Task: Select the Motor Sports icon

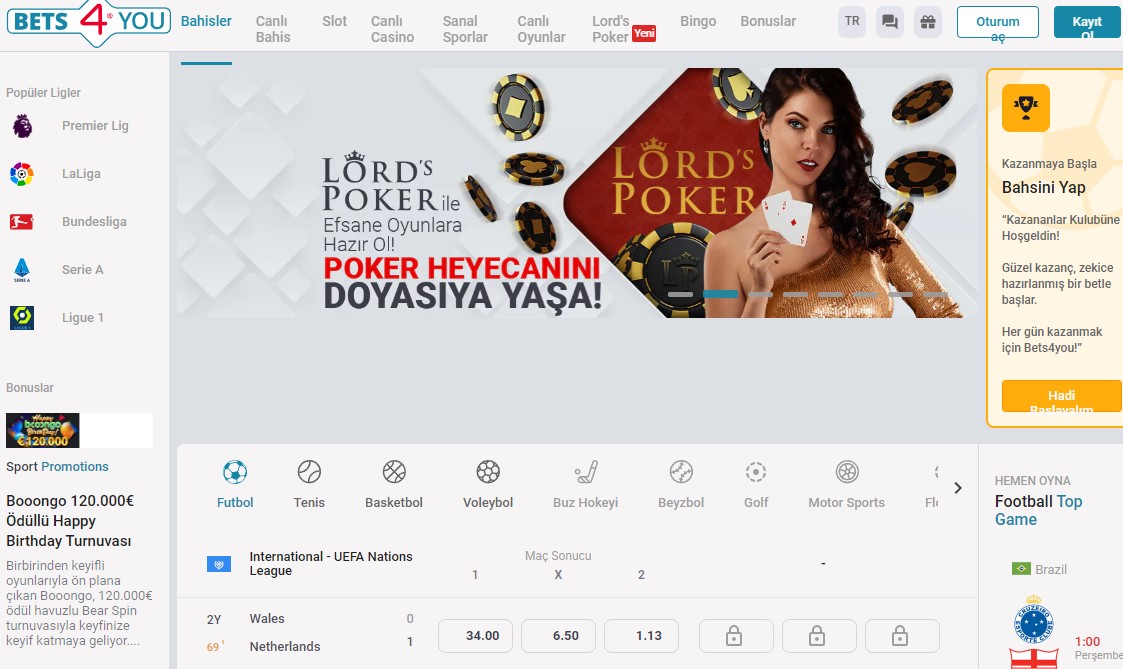Action: tap(847, 472)
